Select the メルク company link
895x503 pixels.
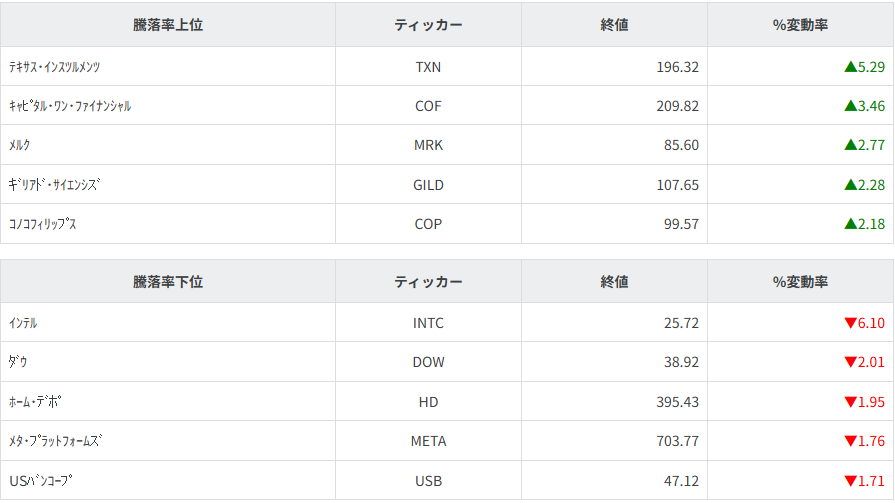pyautogui.click(x=19, y=145)
